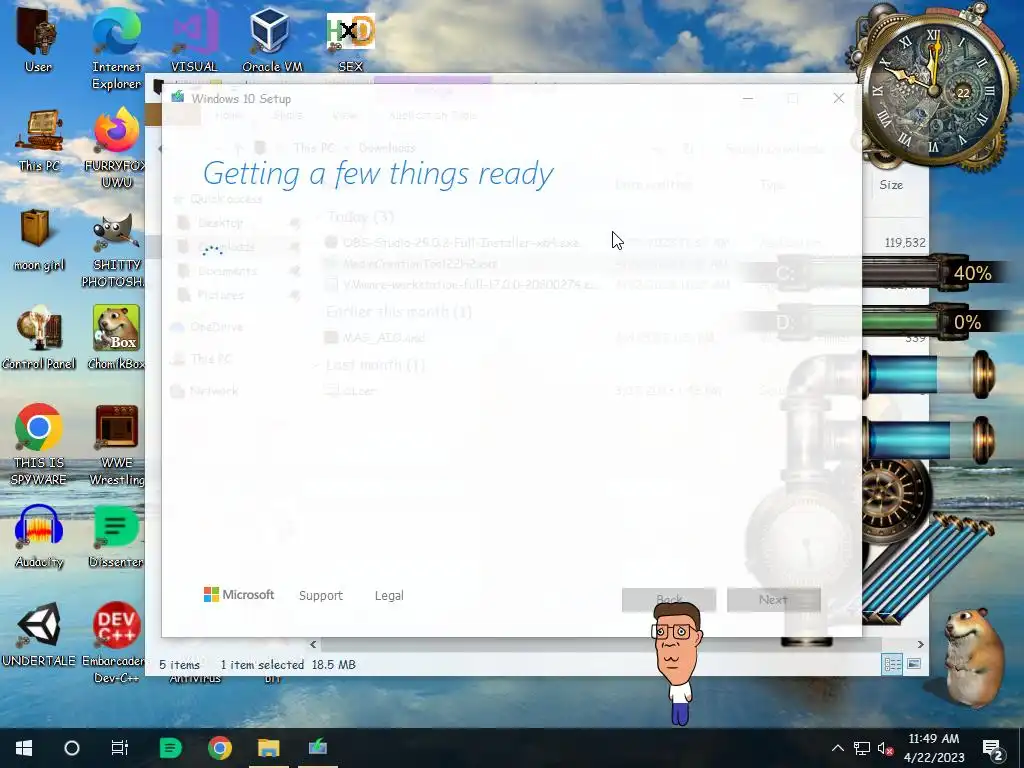Switch Explorer to details view
1024x768 pixels.
tap(892, 664)
